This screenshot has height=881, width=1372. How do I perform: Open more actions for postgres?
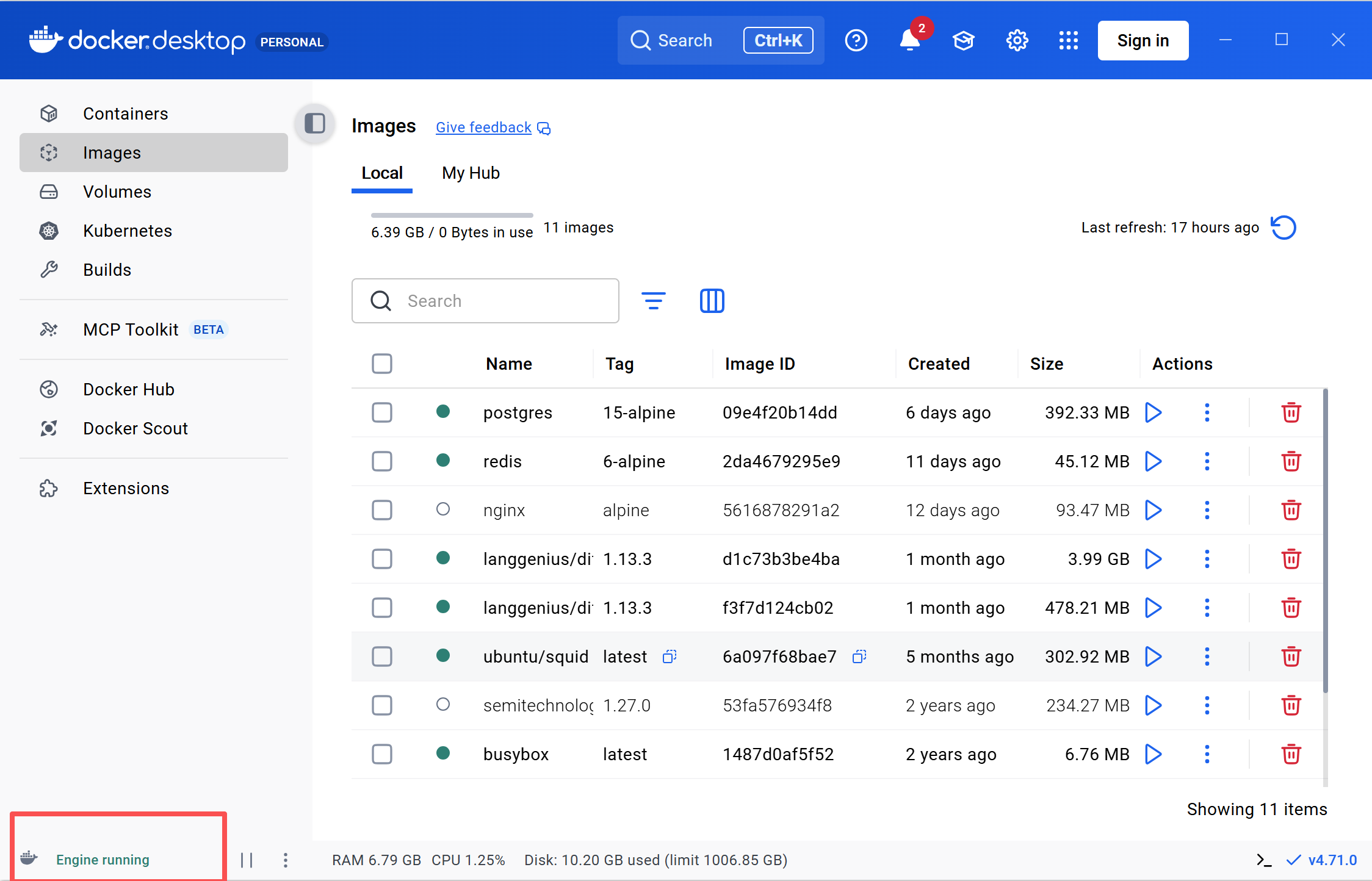(x=1207, y=412)
